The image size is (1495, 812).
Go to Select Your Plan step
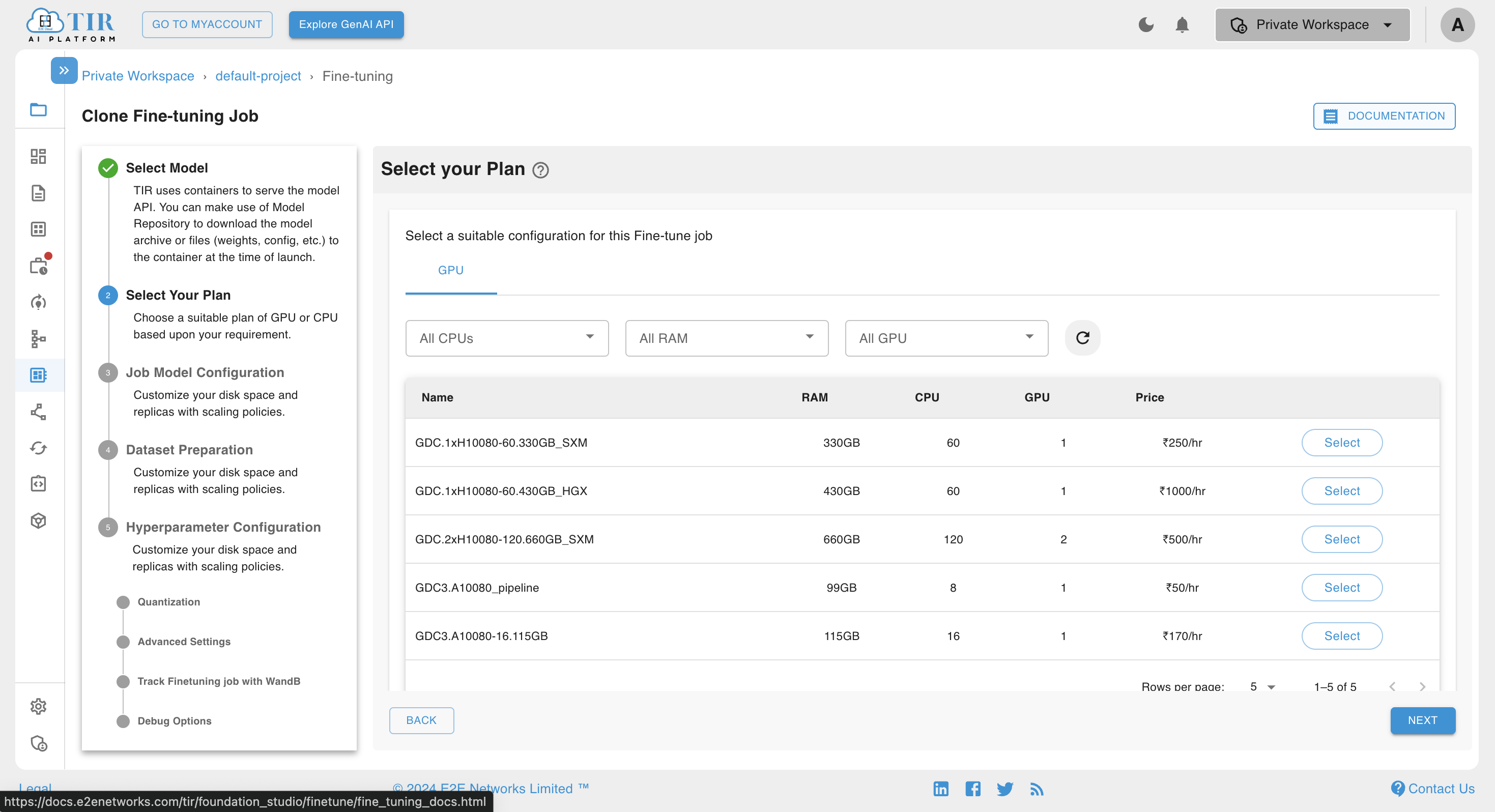click(x=178, y=295)
